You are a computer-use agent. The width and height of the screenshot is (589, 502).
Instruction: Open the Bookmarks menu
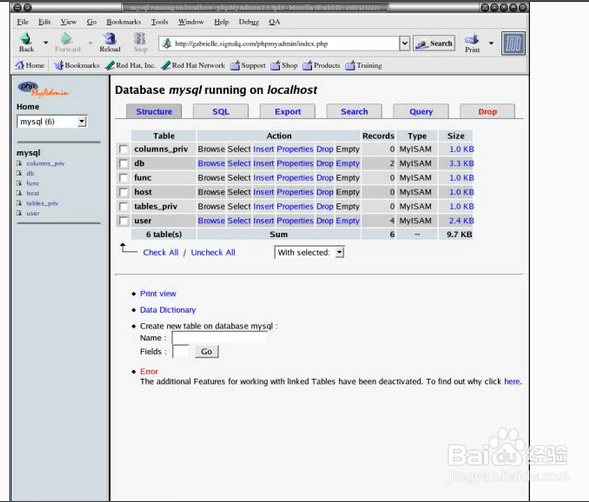click(x=124, y=22)
